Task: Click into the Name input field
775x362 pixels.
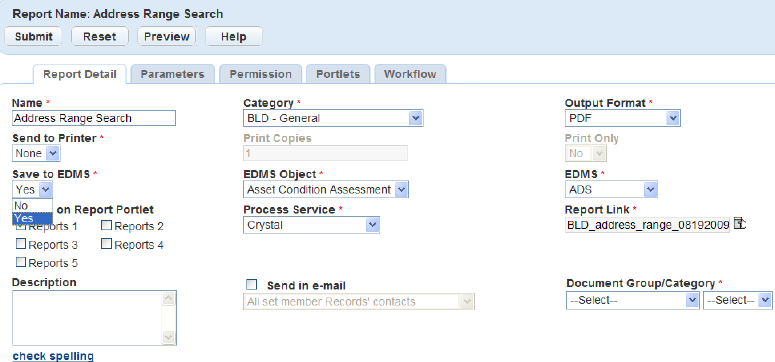Action: [x=94, y=118]
